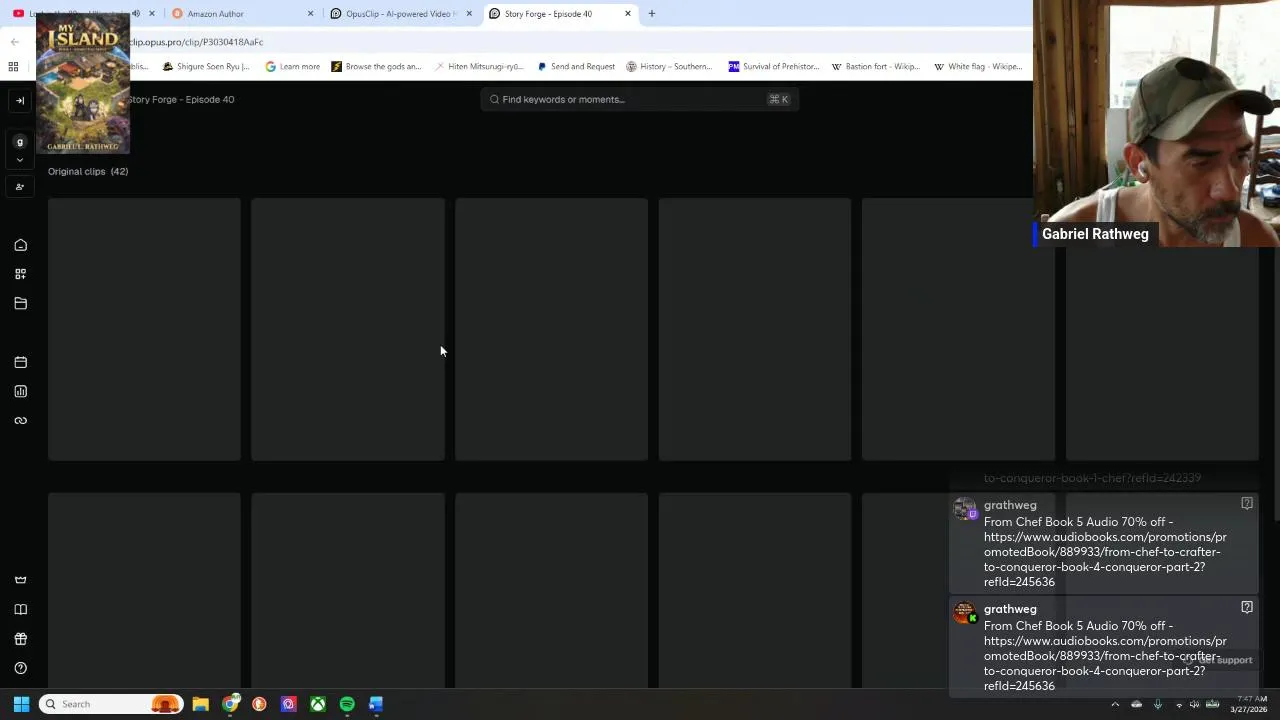Viewport: 1280px width, 720px height.
Task: Open the 'Browse the gods an...' bookmark
Action: 376,67
